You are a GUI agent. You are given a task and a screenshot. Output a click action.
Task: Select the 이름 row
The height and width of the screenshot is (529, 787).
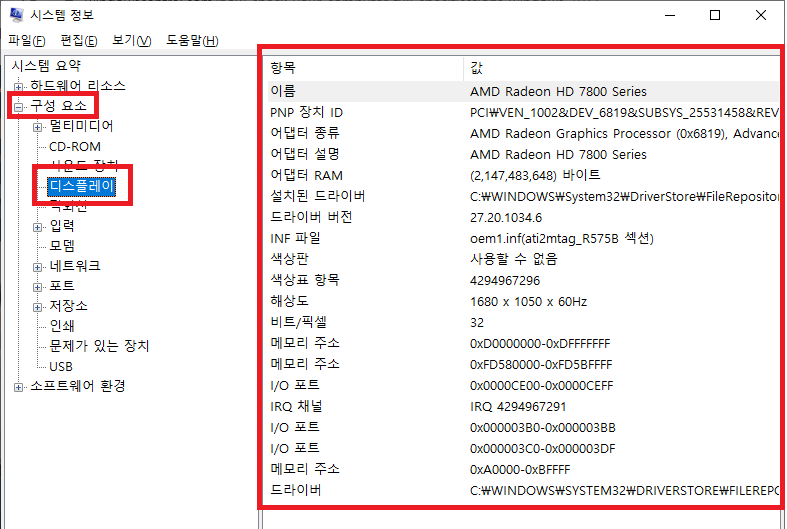point(523,91)
